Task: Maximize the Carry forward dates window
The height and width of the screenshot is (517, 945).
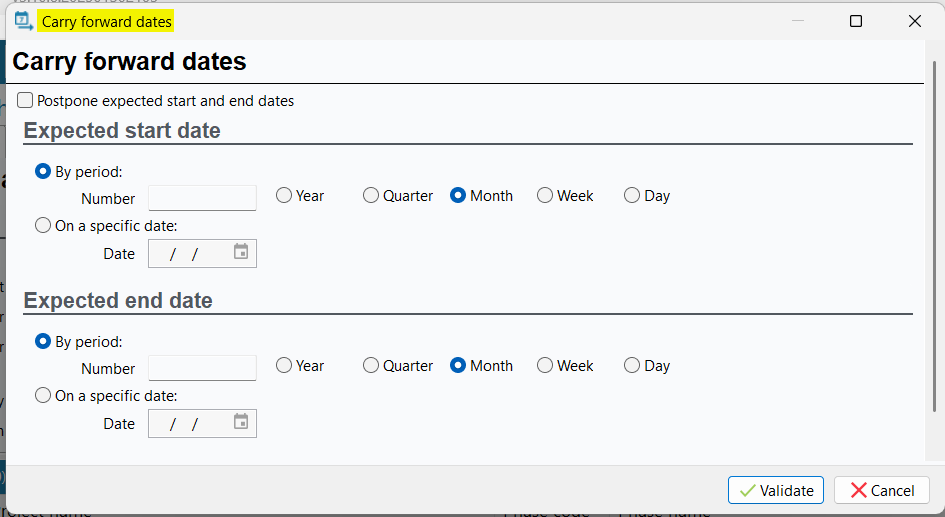Action: [x=856, y=21]
